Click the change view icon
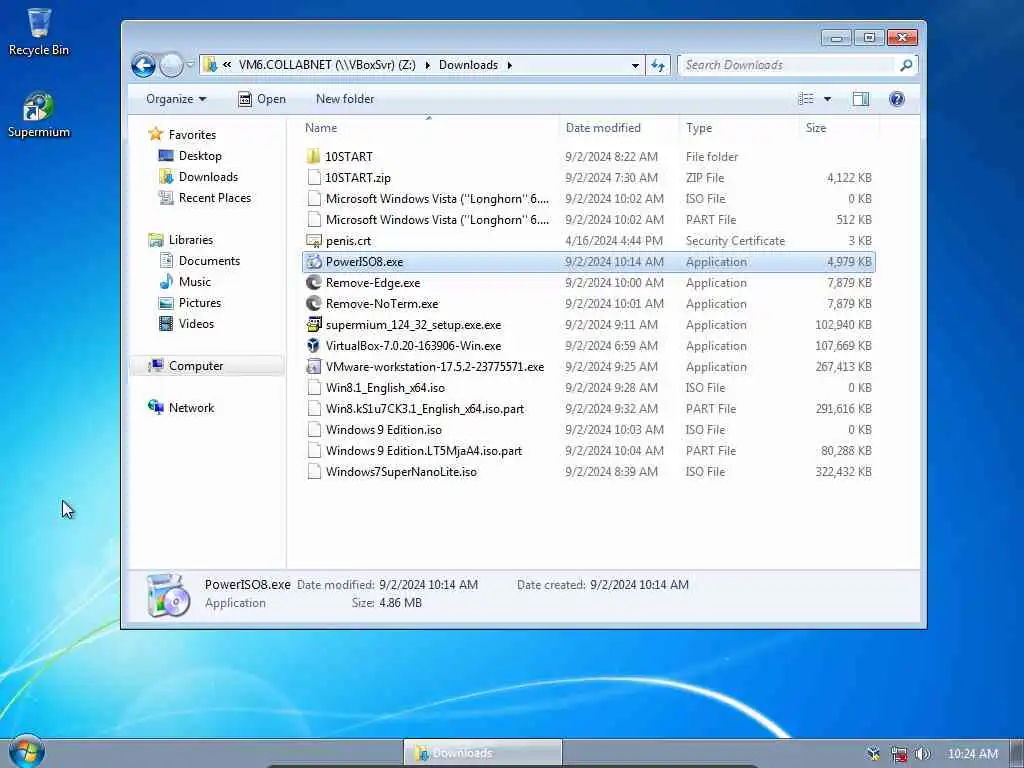 pyautogui.click(x=806, y=99)
